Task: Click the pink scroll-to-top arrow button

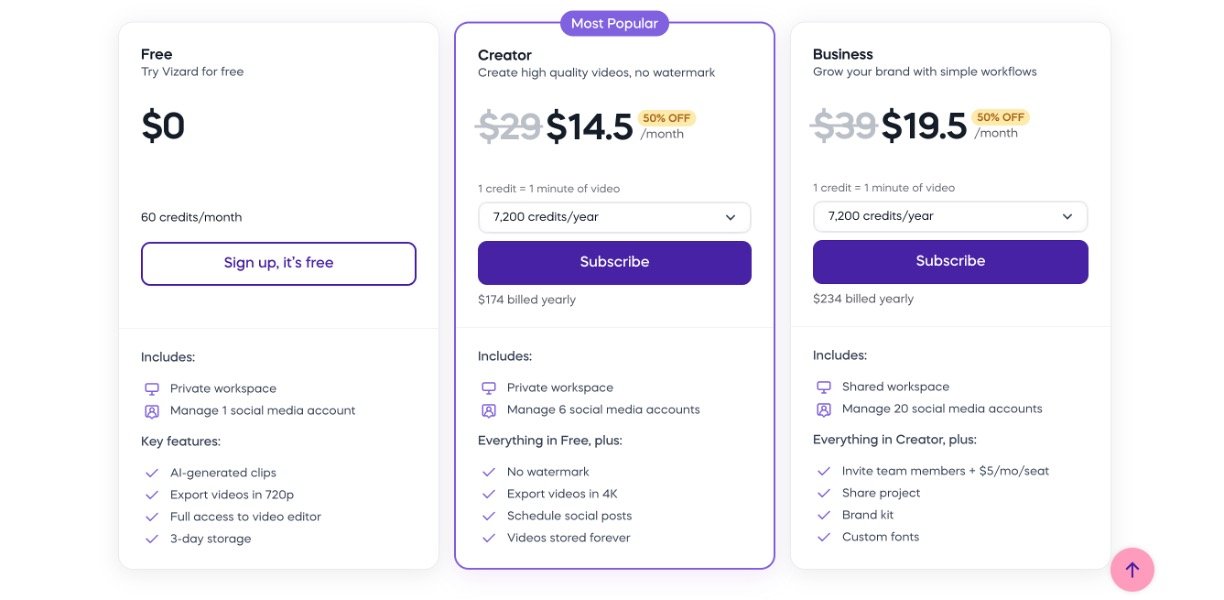Action: coord(1132,570)
